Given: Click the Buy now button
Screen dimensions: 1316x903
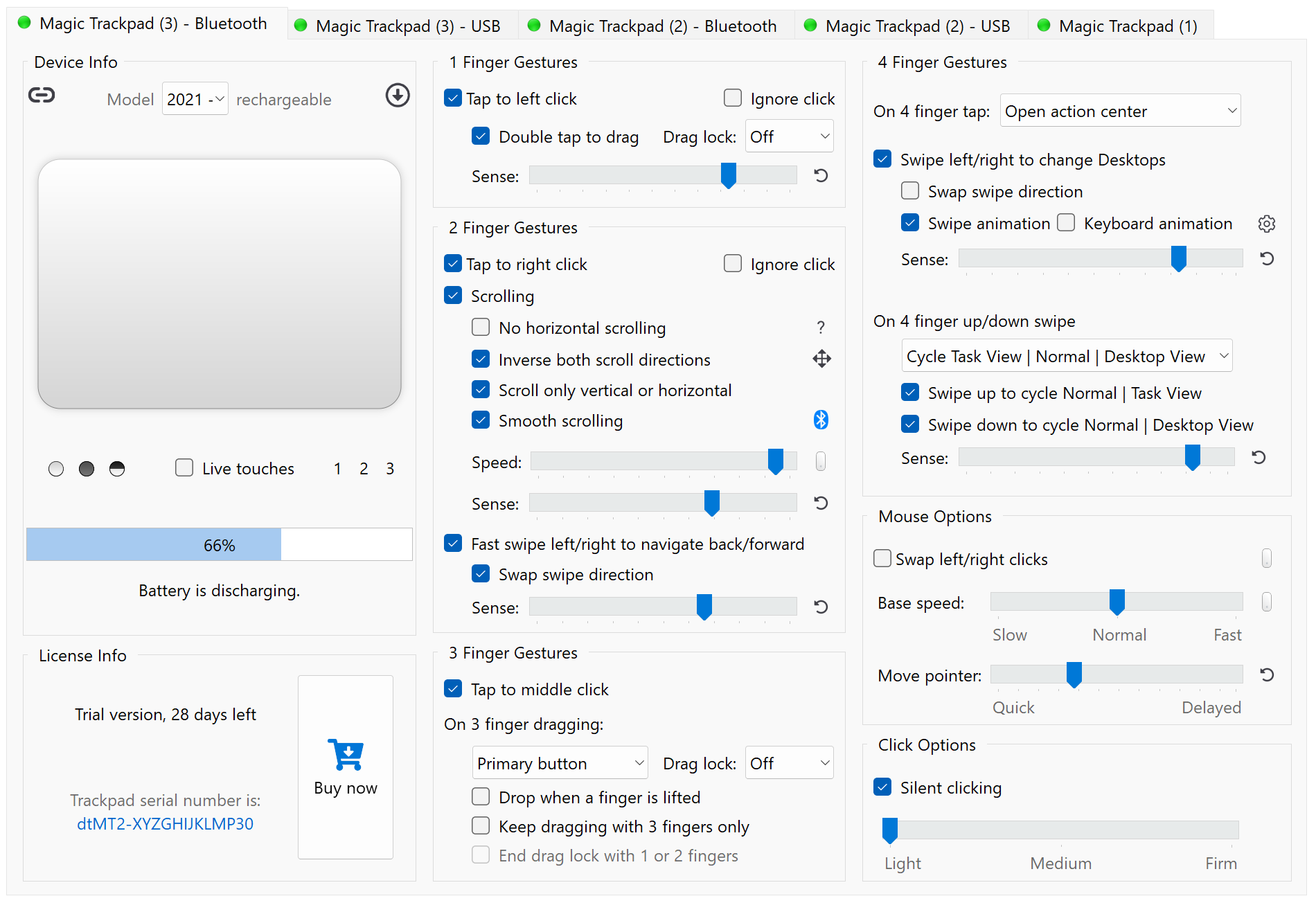Looking at the screenshot, I should point(345,767).
